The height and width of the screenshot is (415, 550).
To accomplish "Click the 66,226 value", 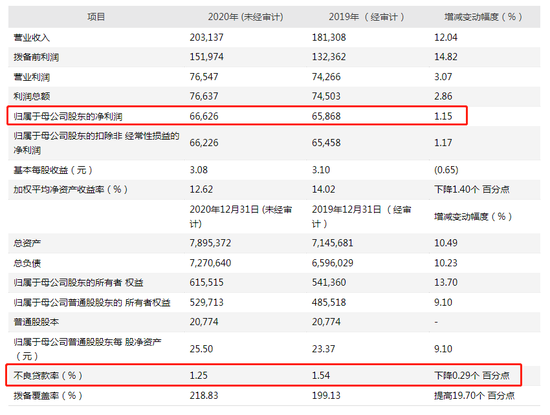I will [x=204, y=143].
